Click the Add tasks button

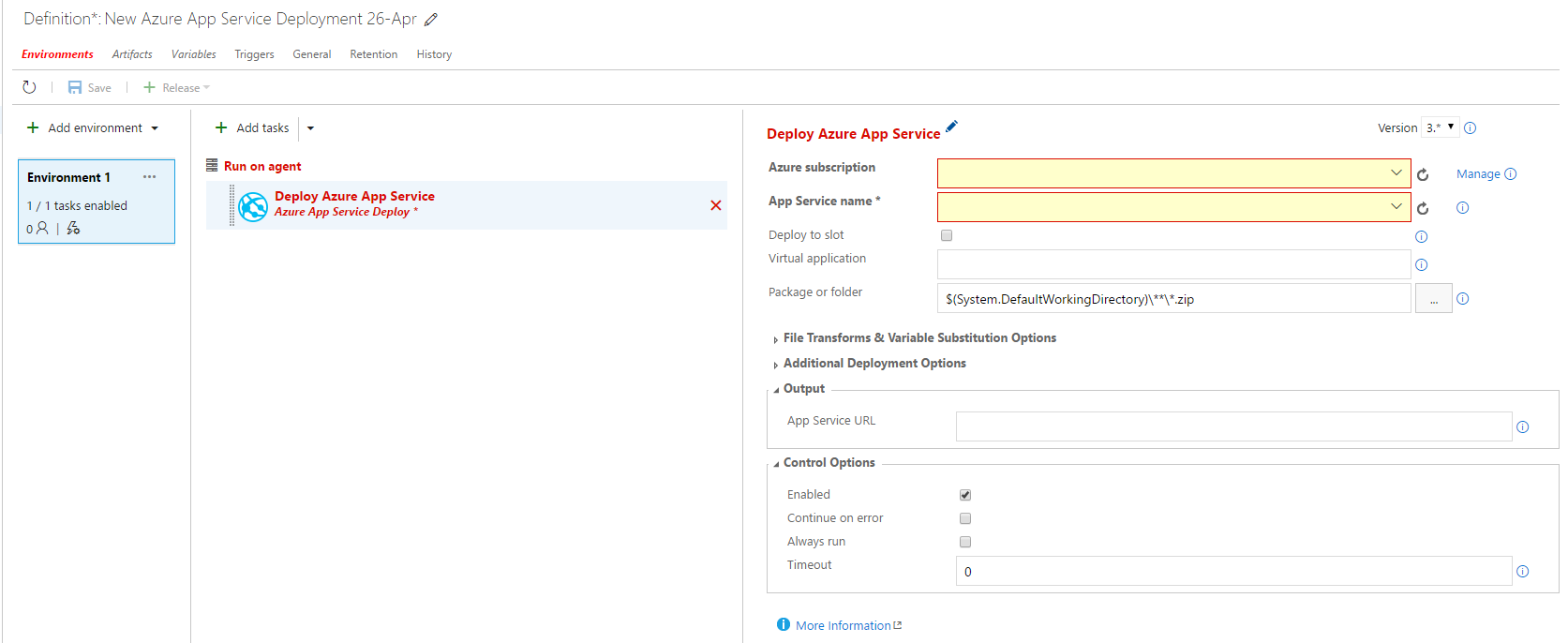(252, 128)
